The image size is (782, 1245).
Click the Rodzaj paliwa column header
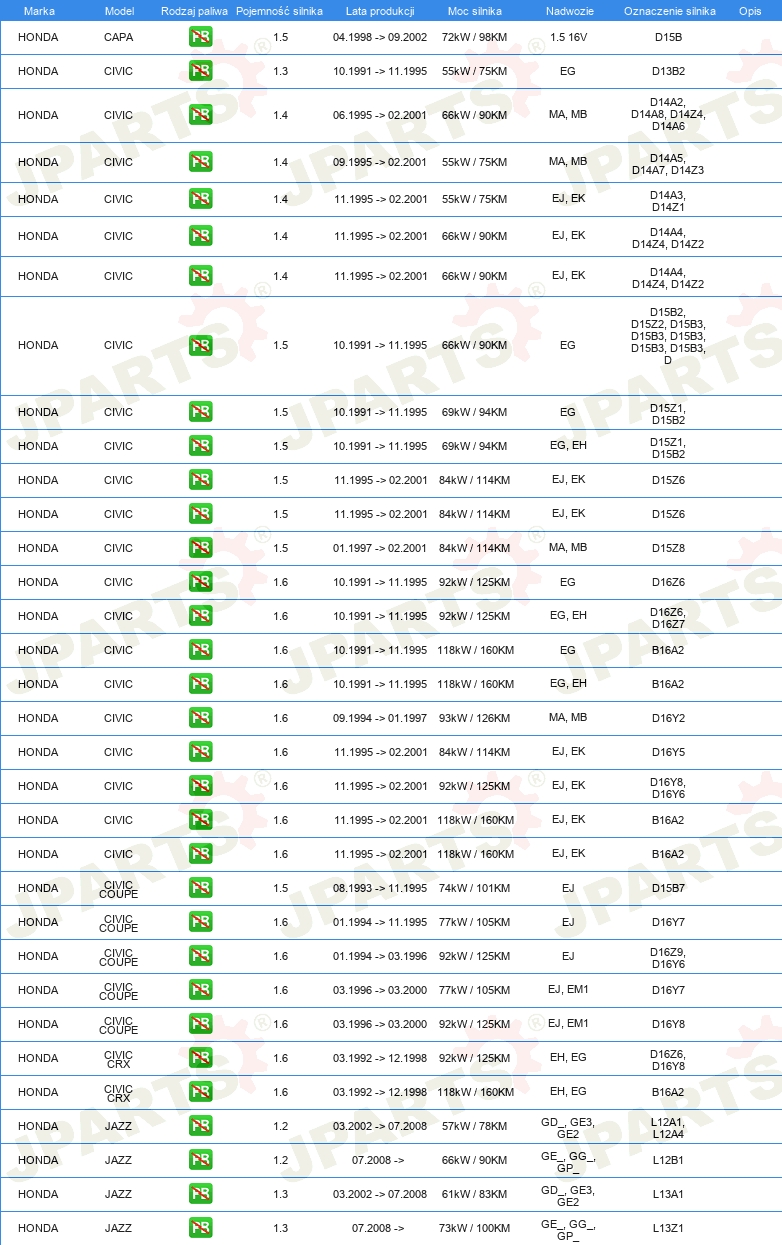(x=194, y=10)
